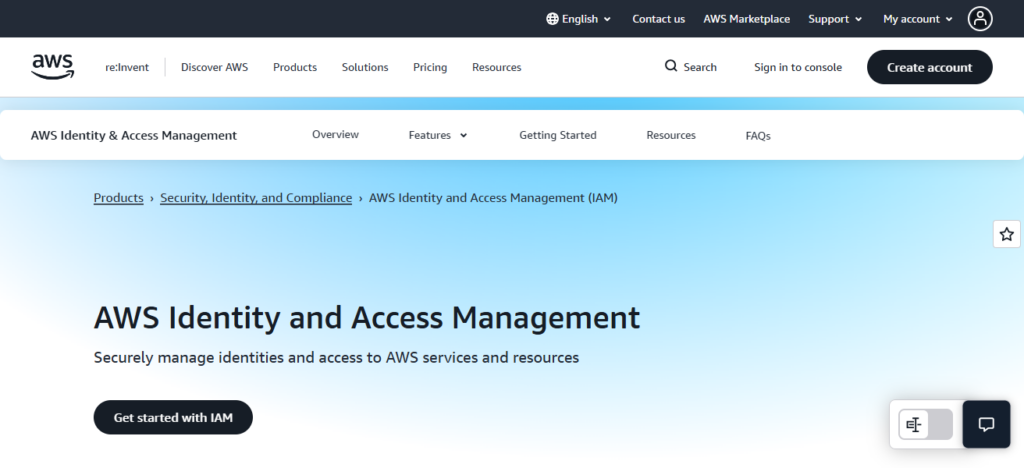The height and width of the screenshot is (468, 1024).
Task: Click the IAM breadcrumb current page text
Action: coord(493,198)
